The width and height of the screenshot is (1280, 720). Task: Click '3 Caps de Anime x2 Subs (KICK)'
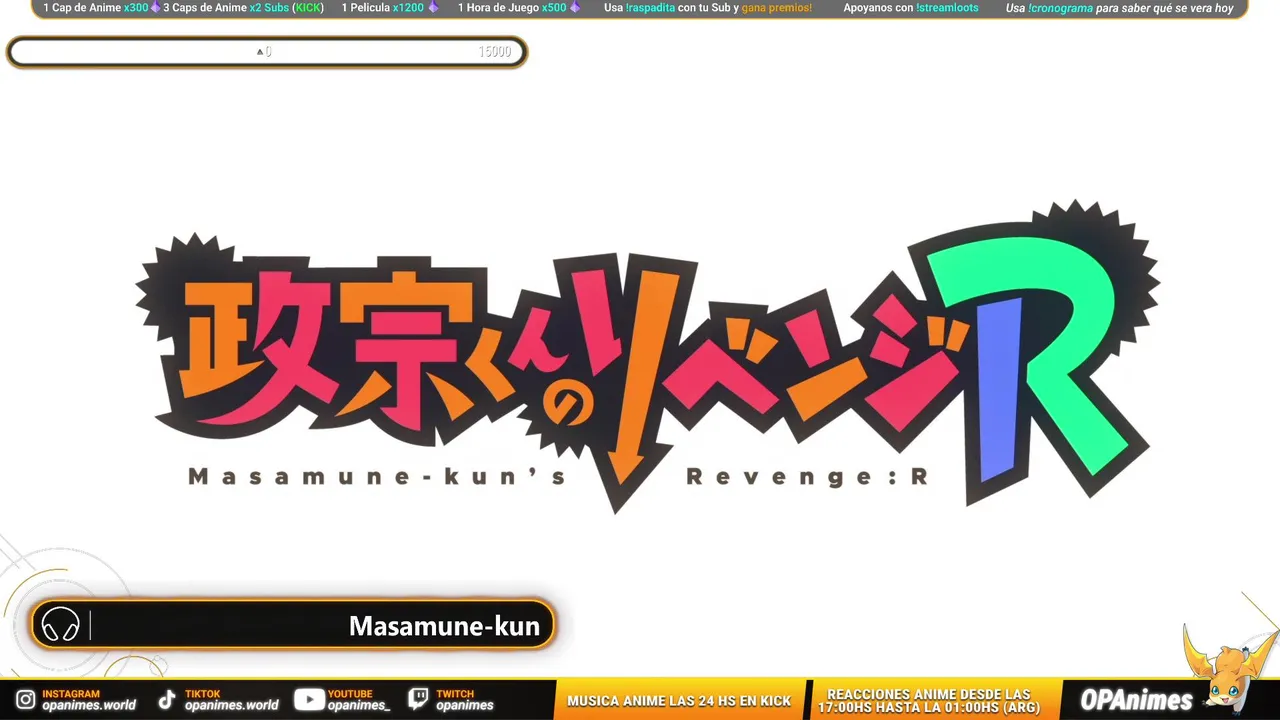244,8
